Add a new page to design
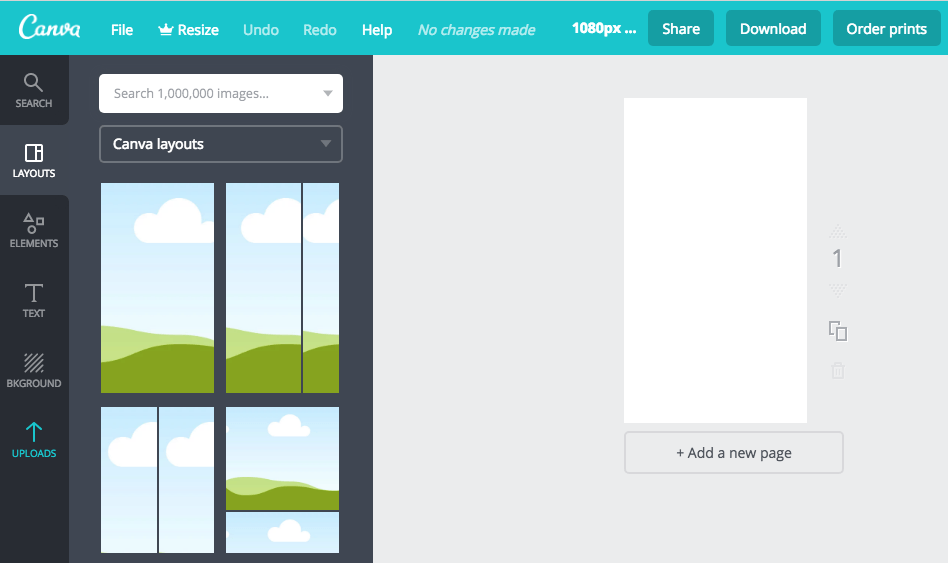The width and height of the screenshot is (948, 563). pyautogui.click(x=734, y=453)
